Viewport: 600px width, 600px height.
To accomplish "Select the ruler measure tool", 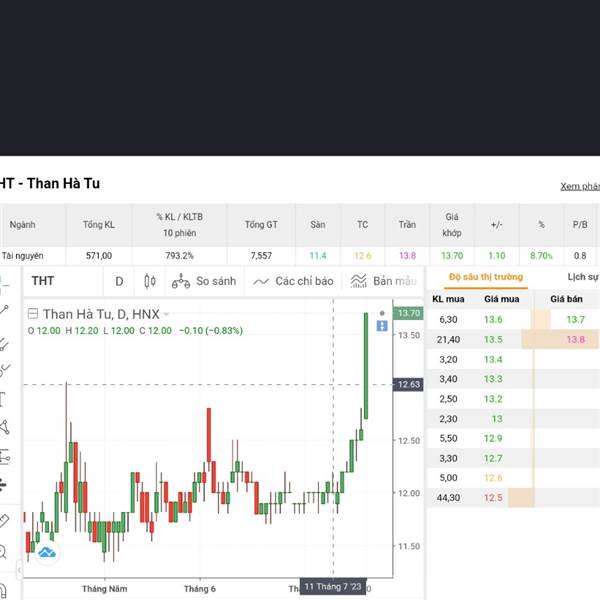I will pyautogui.click(x=4, y=520).
